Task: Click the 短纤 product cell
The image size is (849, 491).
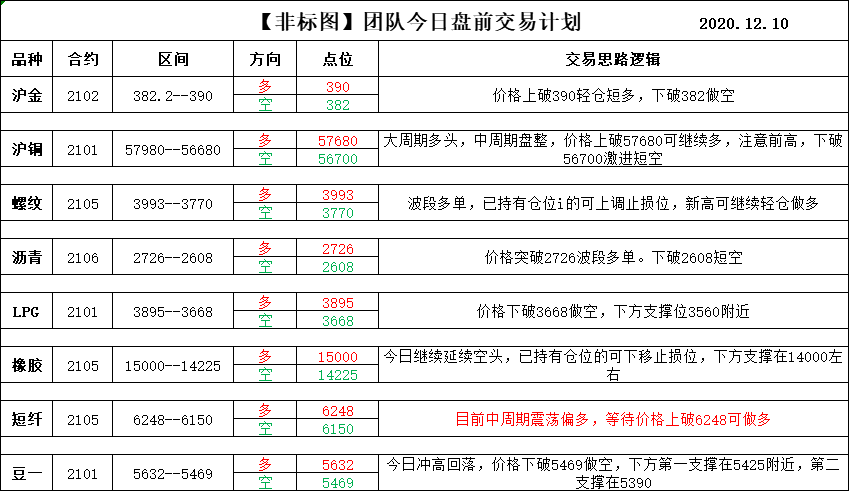Action: point(27,419)
